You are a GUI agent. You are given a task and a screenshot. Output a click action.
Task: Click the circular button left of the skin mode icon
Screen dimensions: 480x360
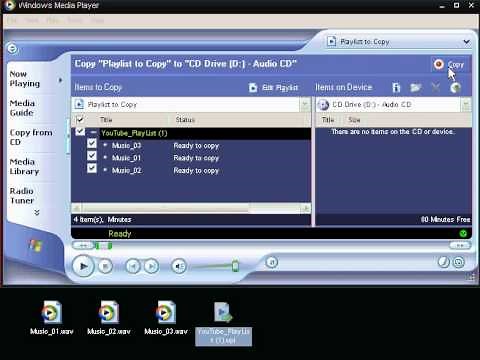point(444,262)
